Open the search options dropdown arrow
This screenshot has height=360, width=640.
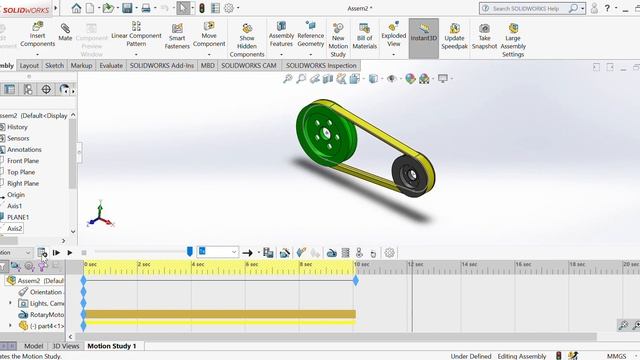tap(582, 9)
